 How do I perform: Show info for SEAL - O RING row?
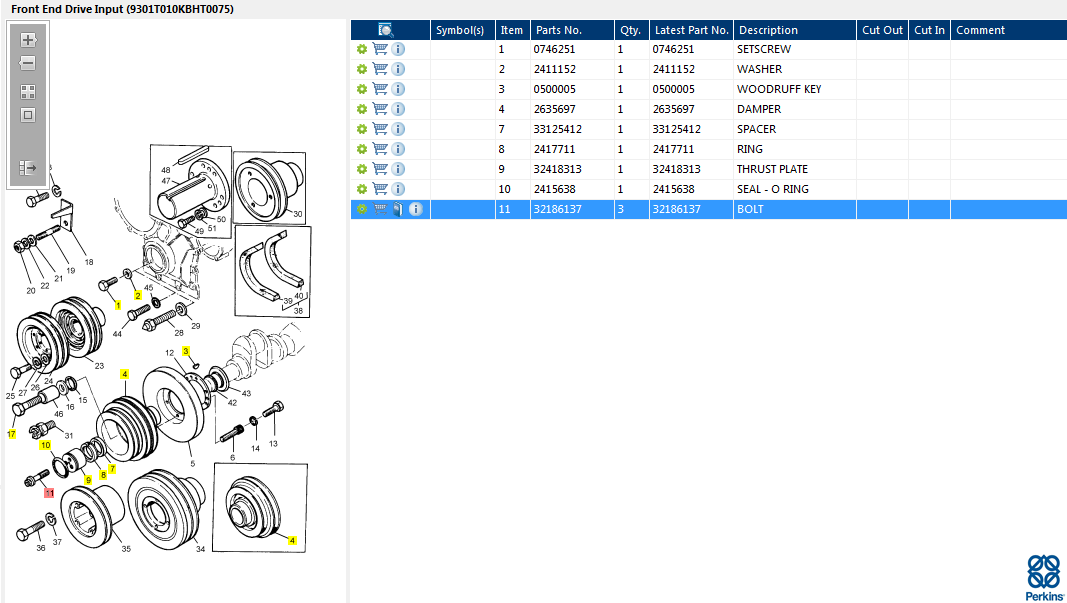[x=399, y=189]
